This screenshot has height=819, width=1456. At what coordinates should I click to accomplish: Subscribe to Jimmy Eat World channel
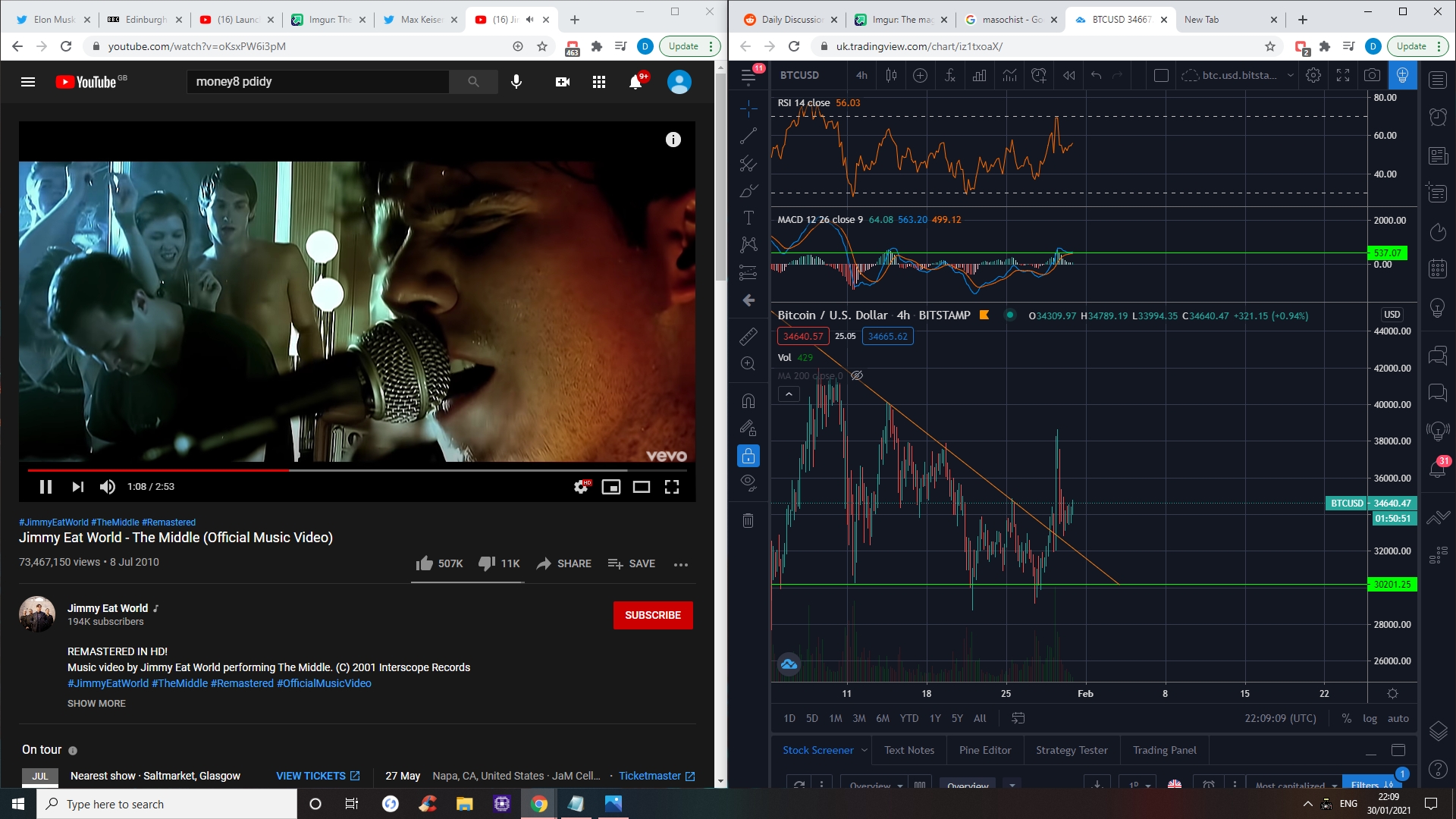(653, 615)
